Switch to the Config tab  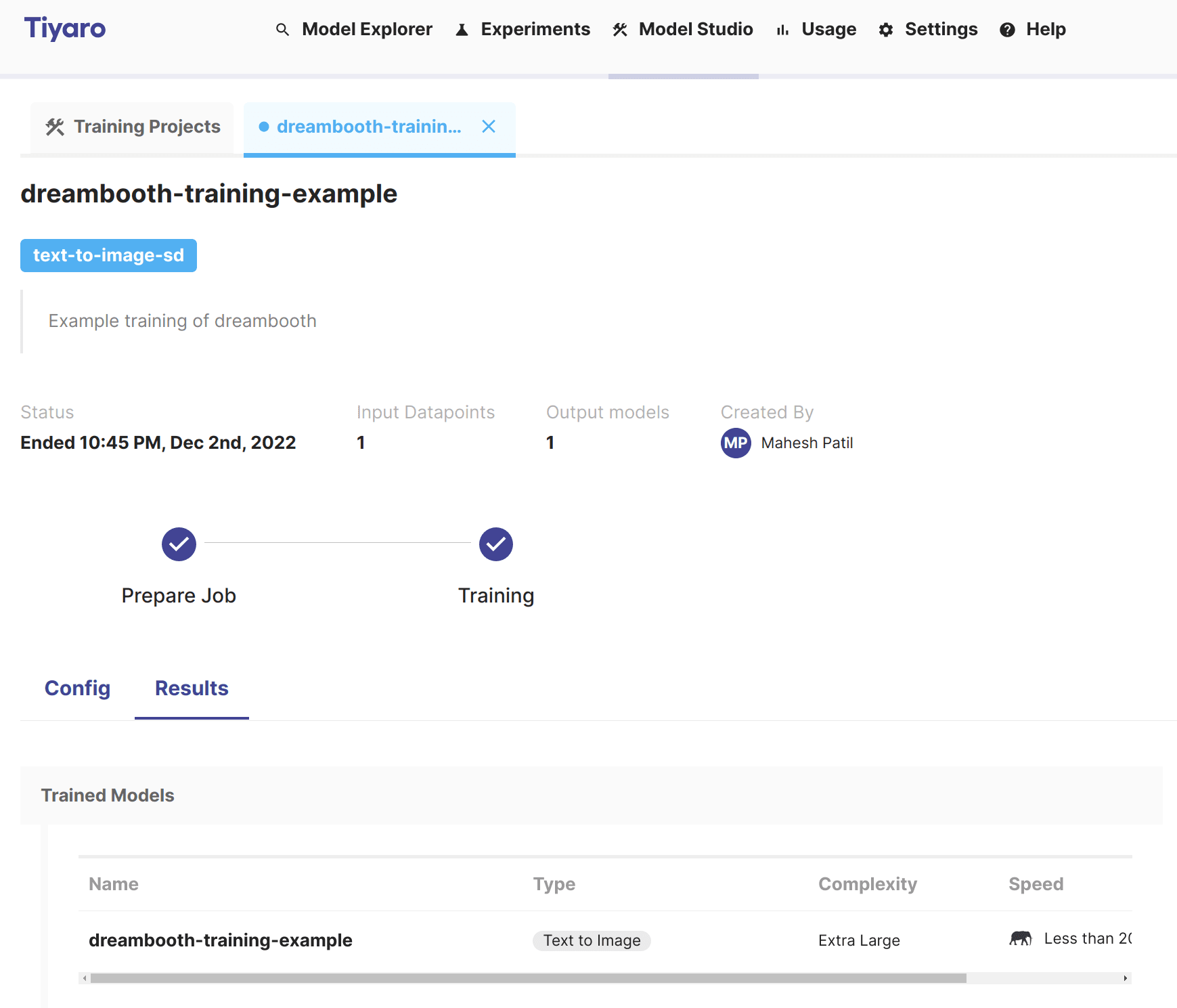tap(77, 688)
